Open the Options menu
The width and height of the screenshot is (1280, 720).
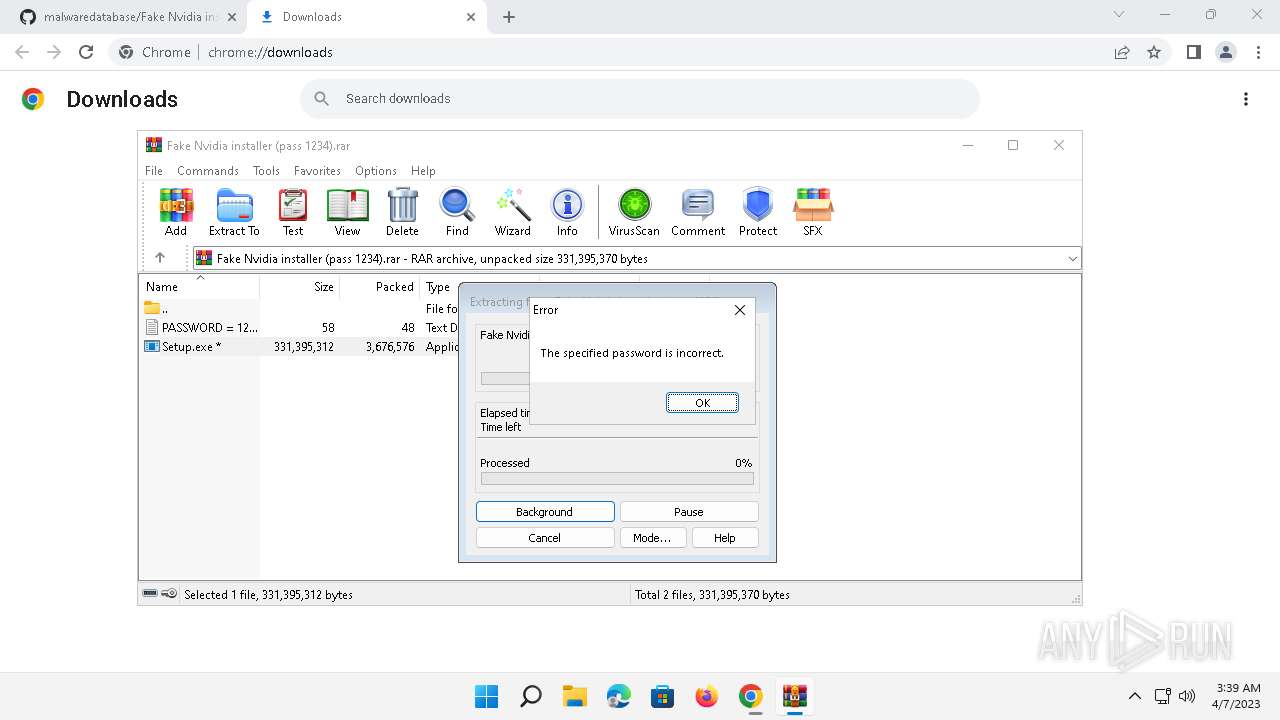(x=376, y=171)
